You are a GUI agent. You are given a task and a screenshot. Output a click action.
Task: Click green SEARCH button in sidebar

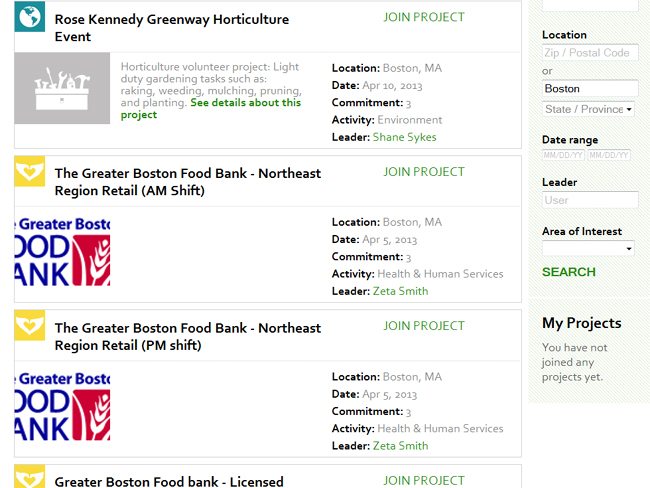(569, 272)
